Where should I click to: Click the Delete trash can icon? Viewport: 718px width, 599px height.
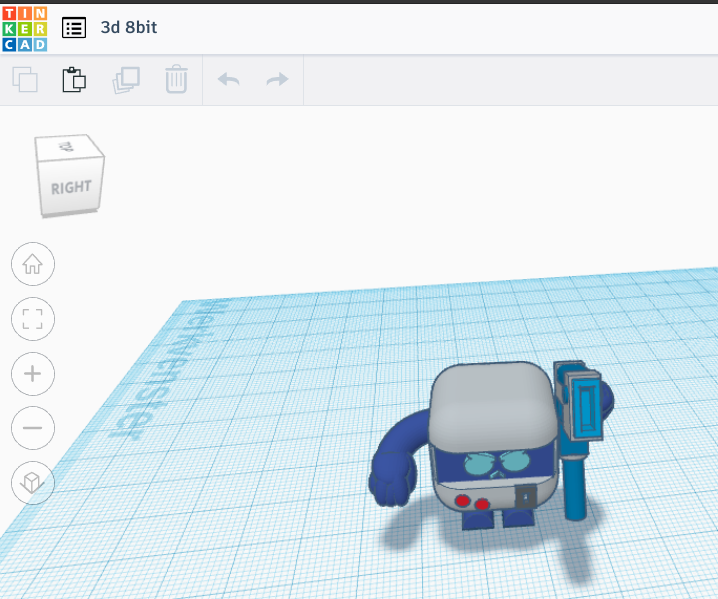pyautogui.click(x=176, y=79)
